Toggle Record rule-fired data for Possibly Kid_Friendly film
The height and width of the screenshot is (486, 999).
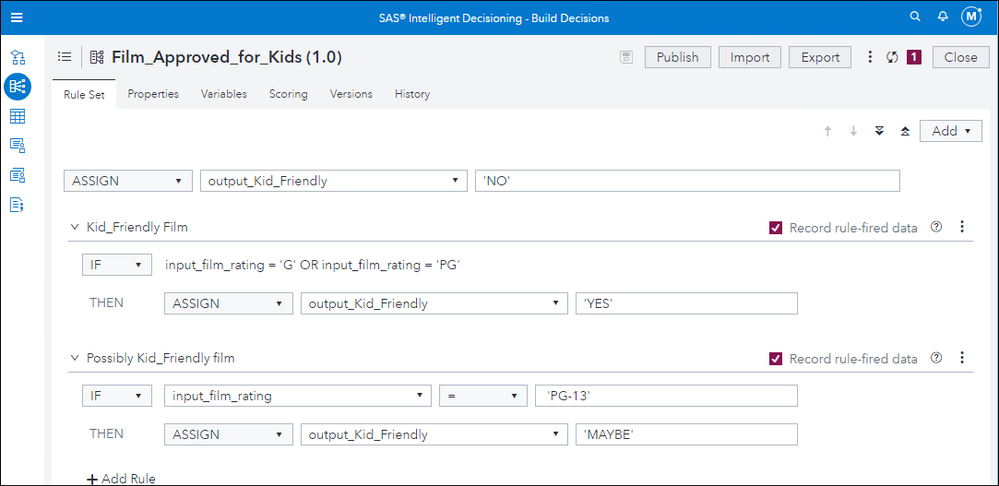(x=776, y=358)
